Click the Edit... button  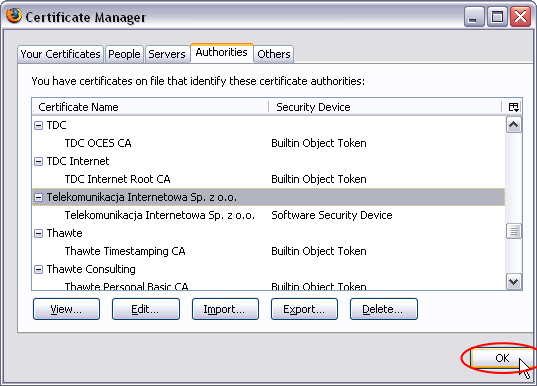pos(146,309)
